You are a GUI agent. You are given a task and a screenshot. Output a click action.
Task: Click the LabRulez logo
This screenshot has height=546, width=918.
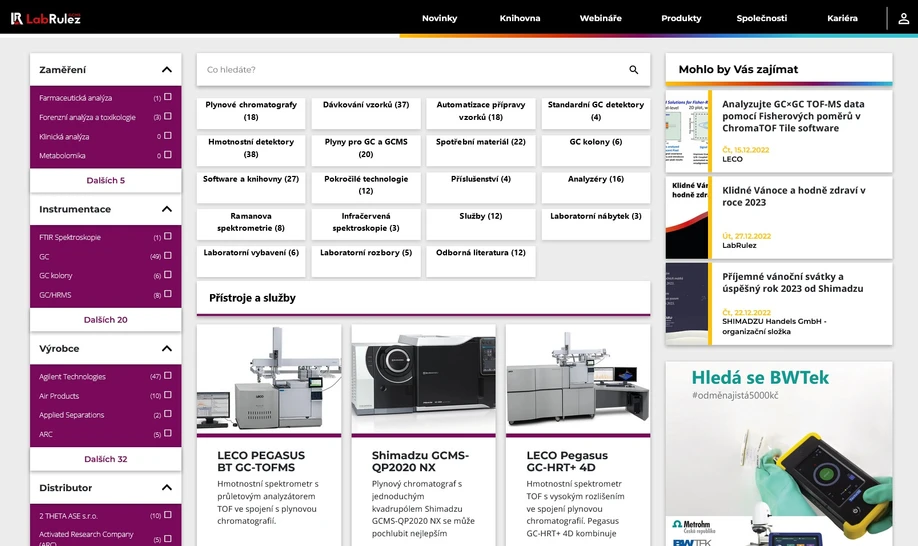(45, 18)
